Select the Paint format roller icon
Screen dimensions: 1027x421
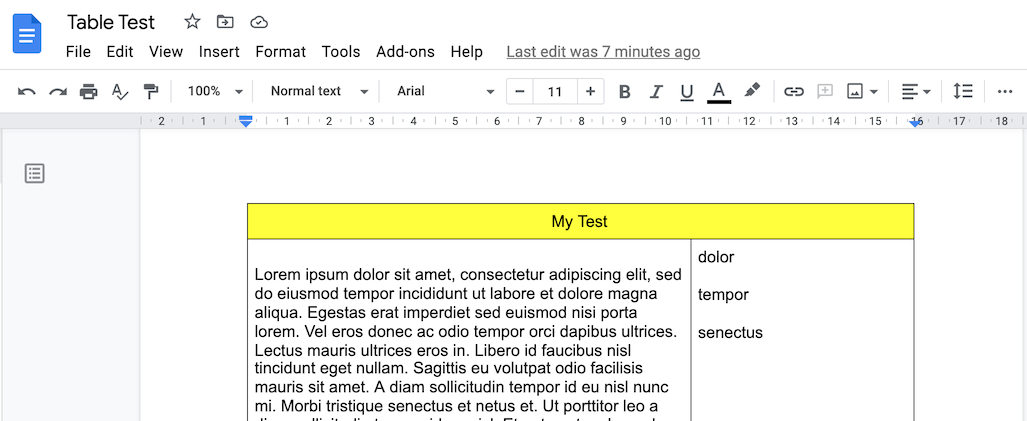(x=151, y=92)
